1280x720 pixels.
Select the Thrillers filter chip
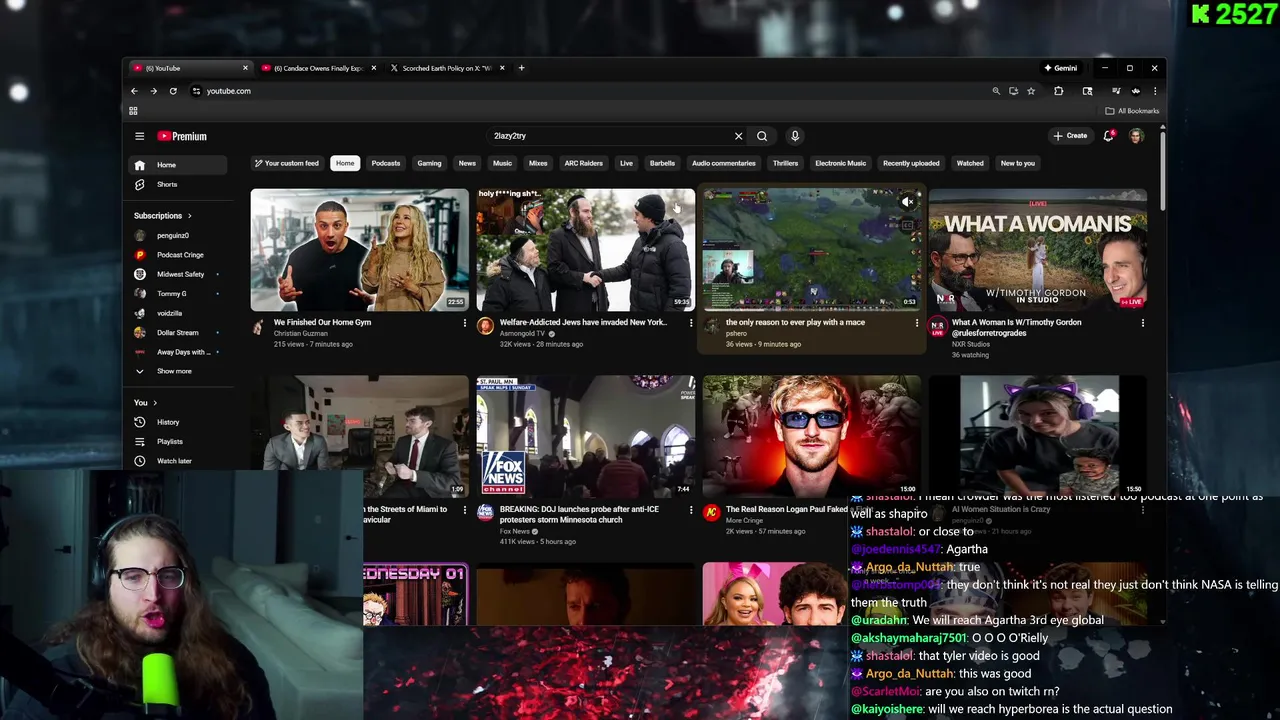click(785, 163)
